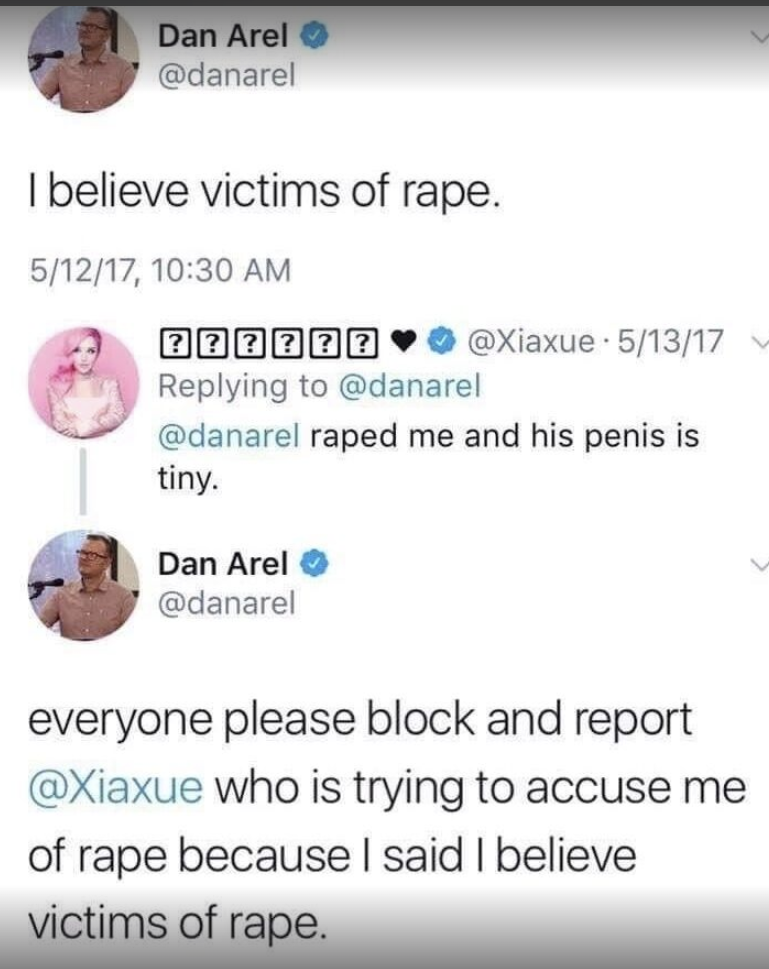
Task: Click the verified badge beside top Dan Arel name
Action: [x=314, y=36]
